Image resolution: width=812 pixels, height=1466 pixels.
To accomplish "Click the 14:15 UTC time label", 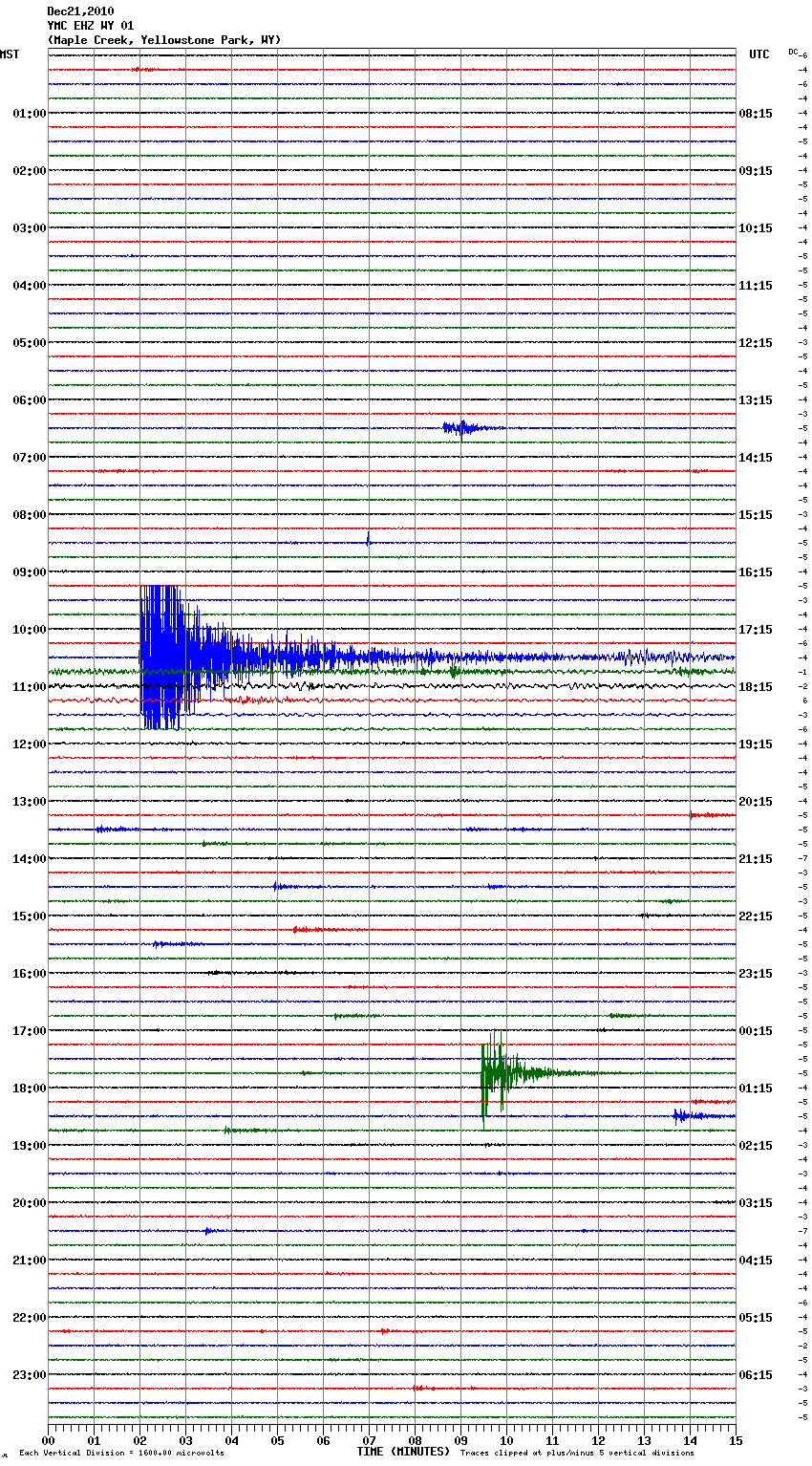I will click(x=756, y=458).
